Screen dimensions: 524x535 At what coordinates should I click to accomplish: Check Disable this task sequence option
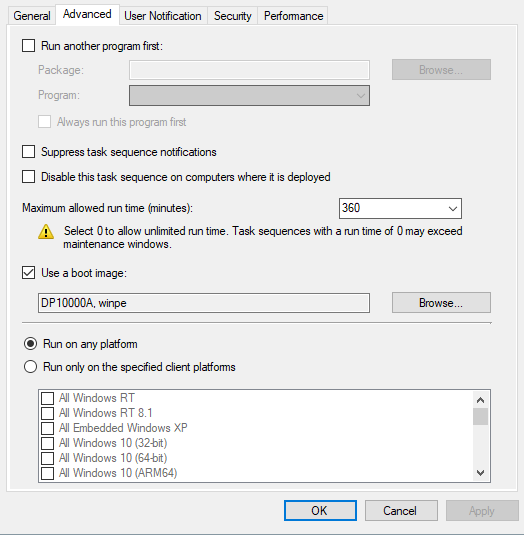point(28,177)
